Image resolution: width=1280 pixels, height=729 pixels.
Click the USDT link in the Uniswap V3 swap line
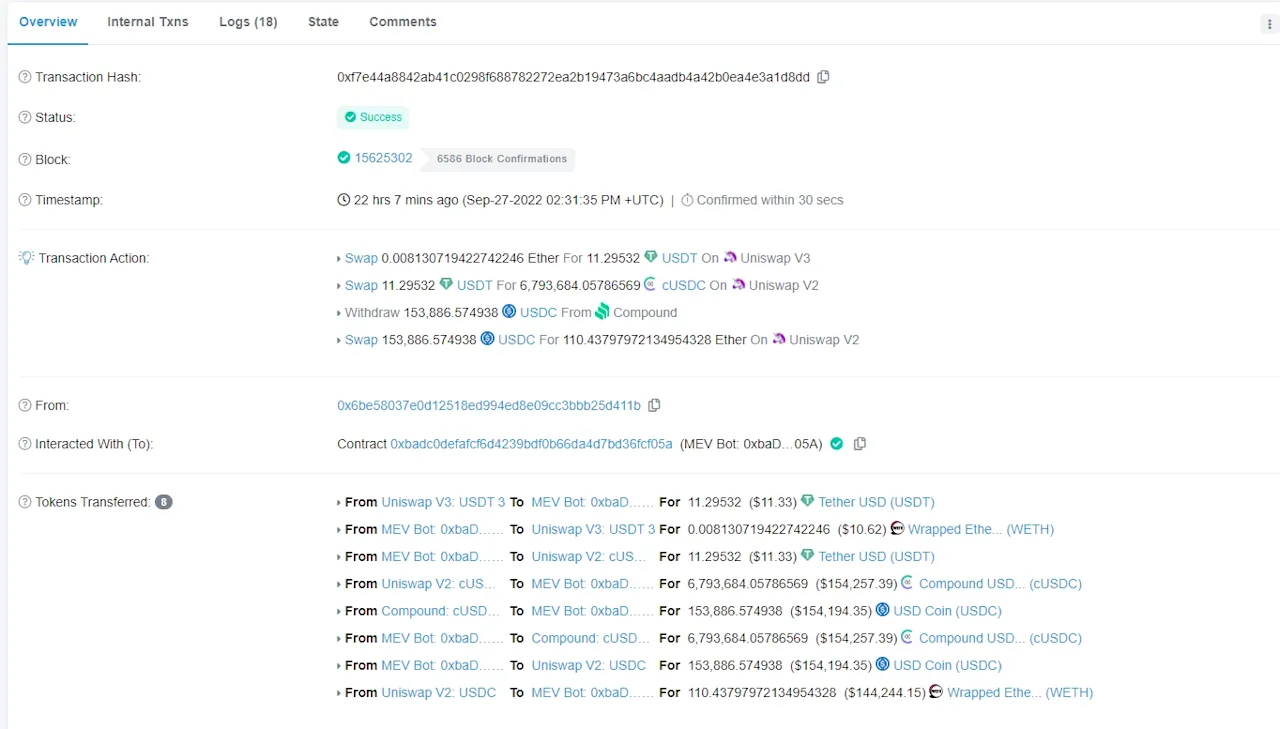coord(680,258)
